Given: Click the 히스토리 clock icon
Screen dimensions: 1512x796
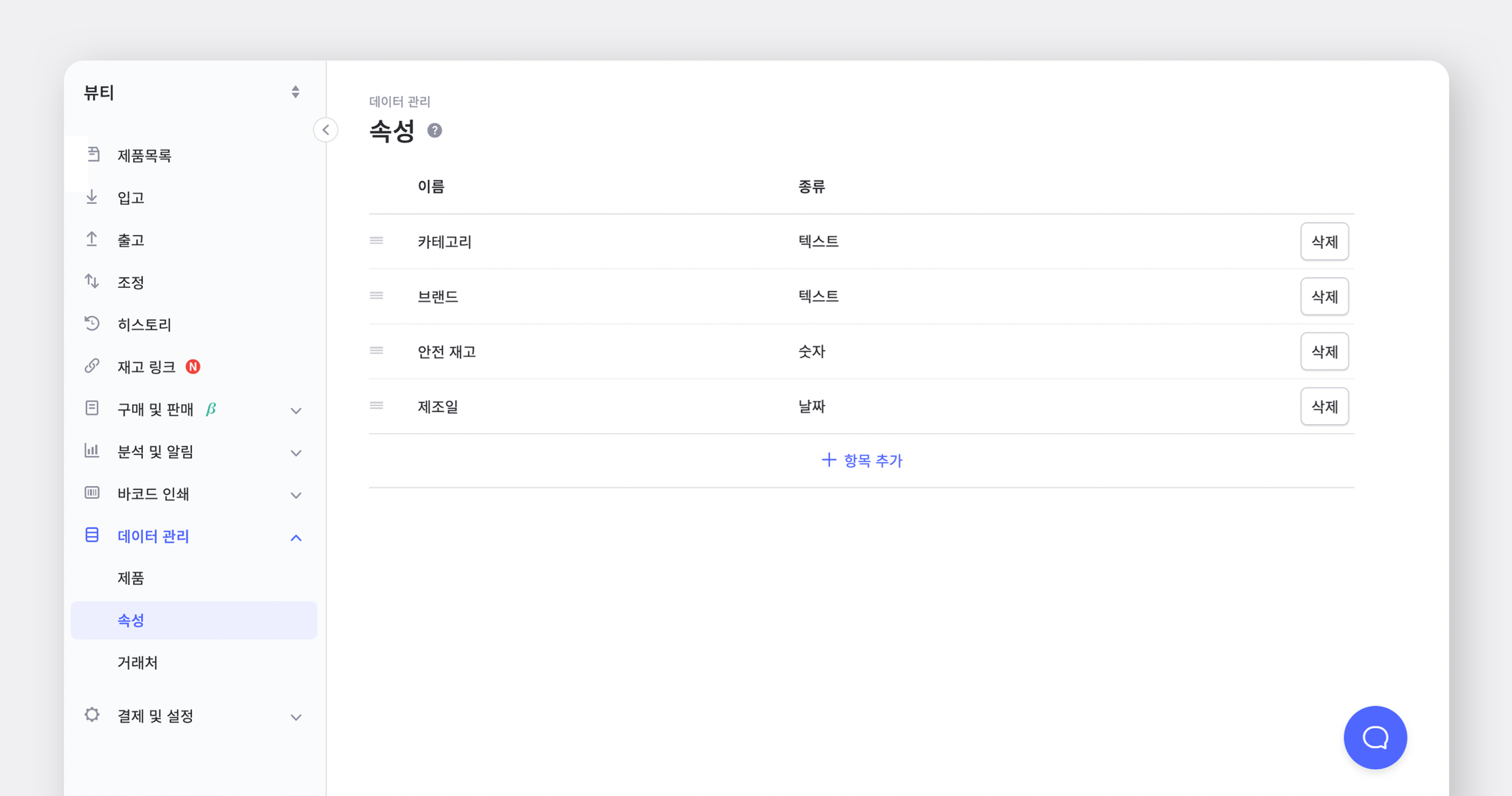Looking at the screenshot, I should (91, 324).
